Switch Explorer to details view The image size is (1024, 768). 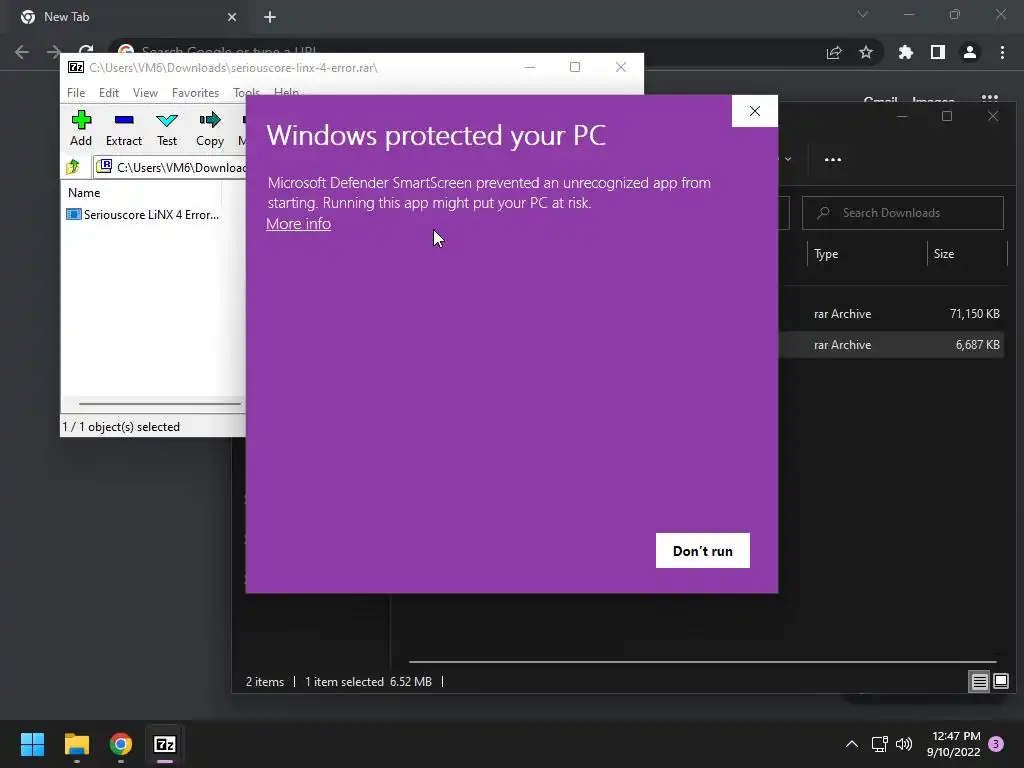click(980, 682)
